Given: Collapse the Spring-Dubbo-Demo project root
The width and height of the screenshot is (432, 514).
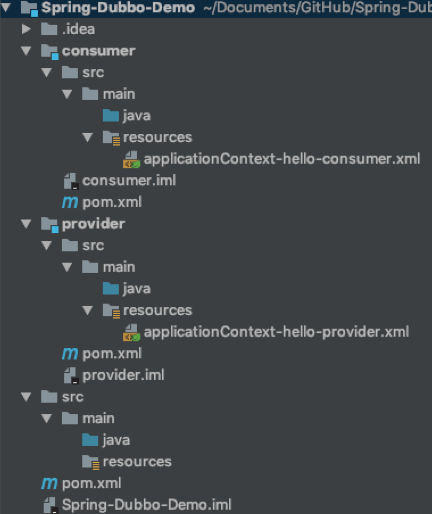Looking at the screenshot, I should coord(6,7).
